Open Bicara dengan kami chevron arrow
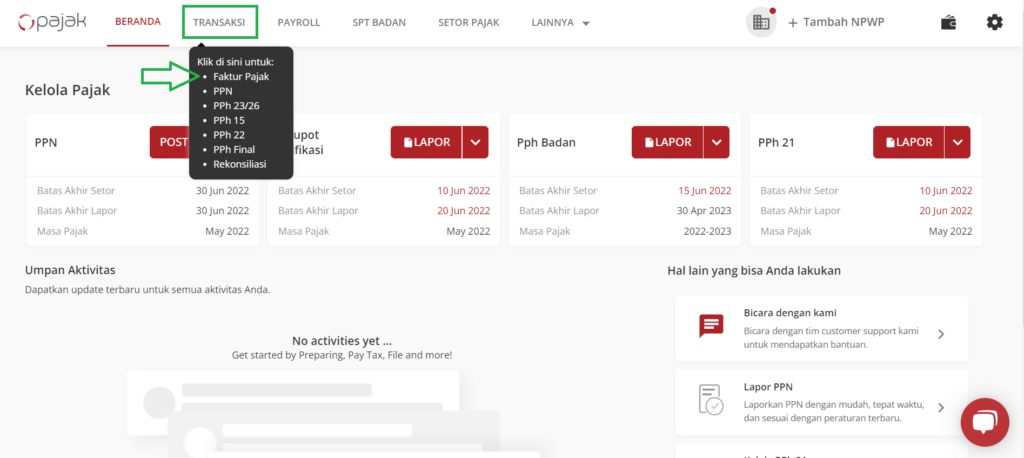Viewport: 1024px width, 458px height. click(941, 334)
